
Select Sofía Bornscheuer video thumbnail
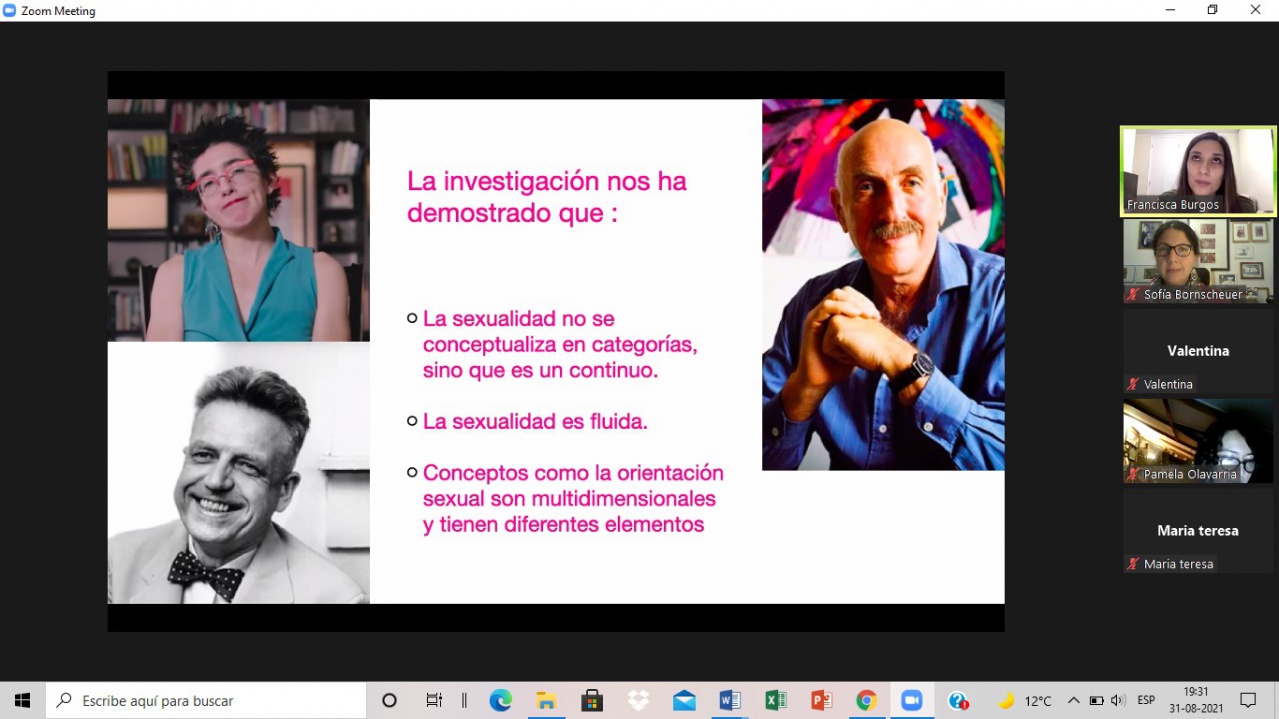[1198, 260]
